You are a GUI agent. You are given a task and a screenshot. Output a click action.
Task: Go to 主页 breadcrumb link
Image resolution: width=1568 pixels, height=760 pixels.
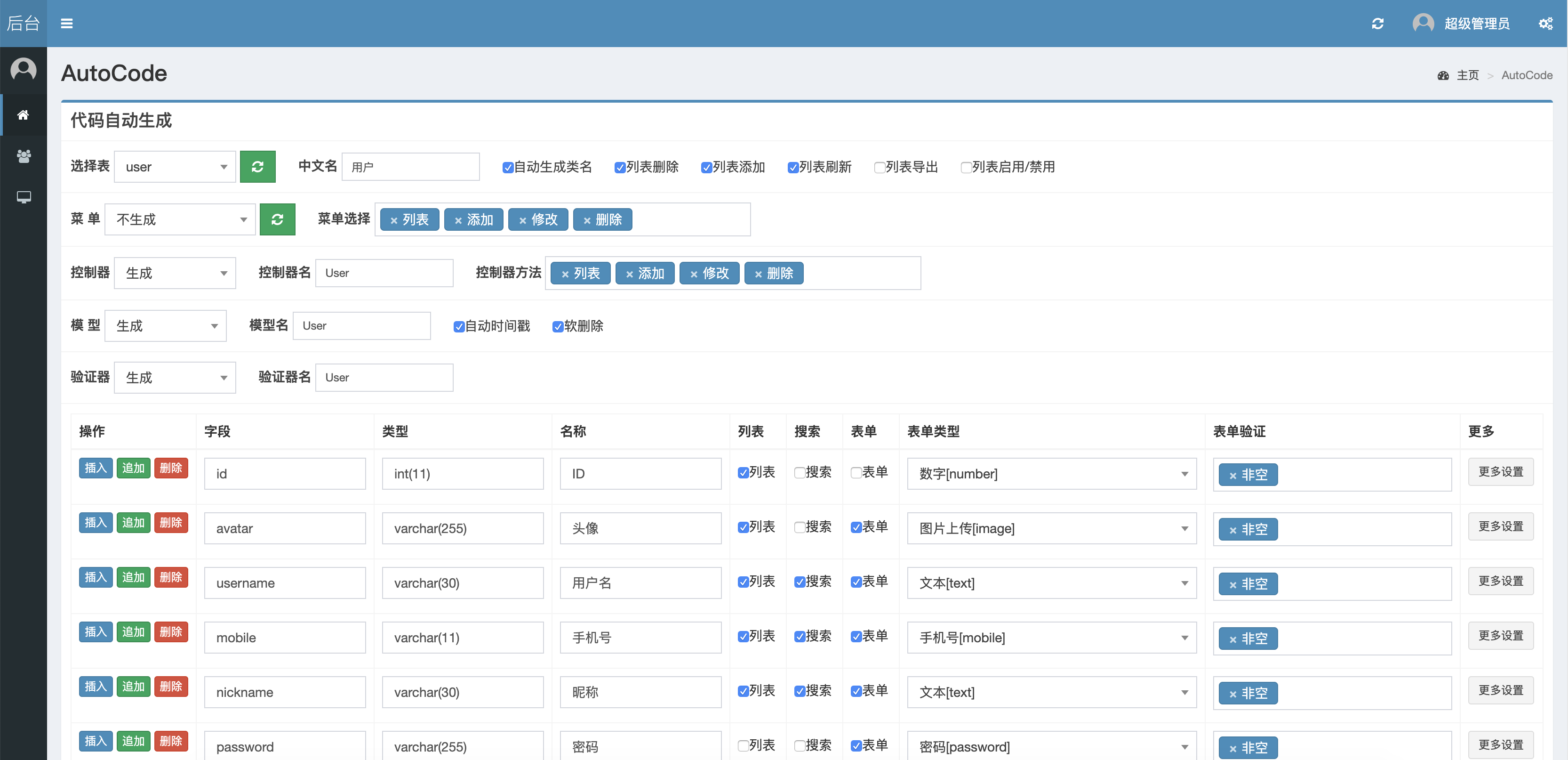coord(1468,75)
